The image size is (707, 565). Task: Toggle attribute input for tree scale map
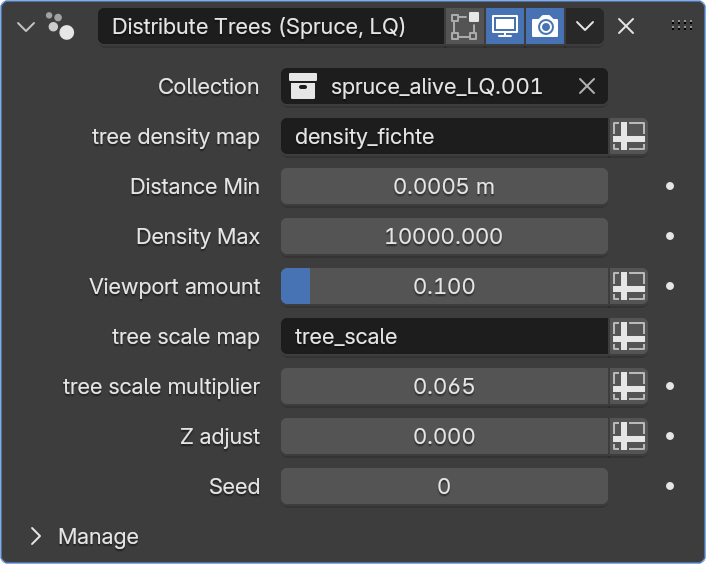click(x=629, y=337)
